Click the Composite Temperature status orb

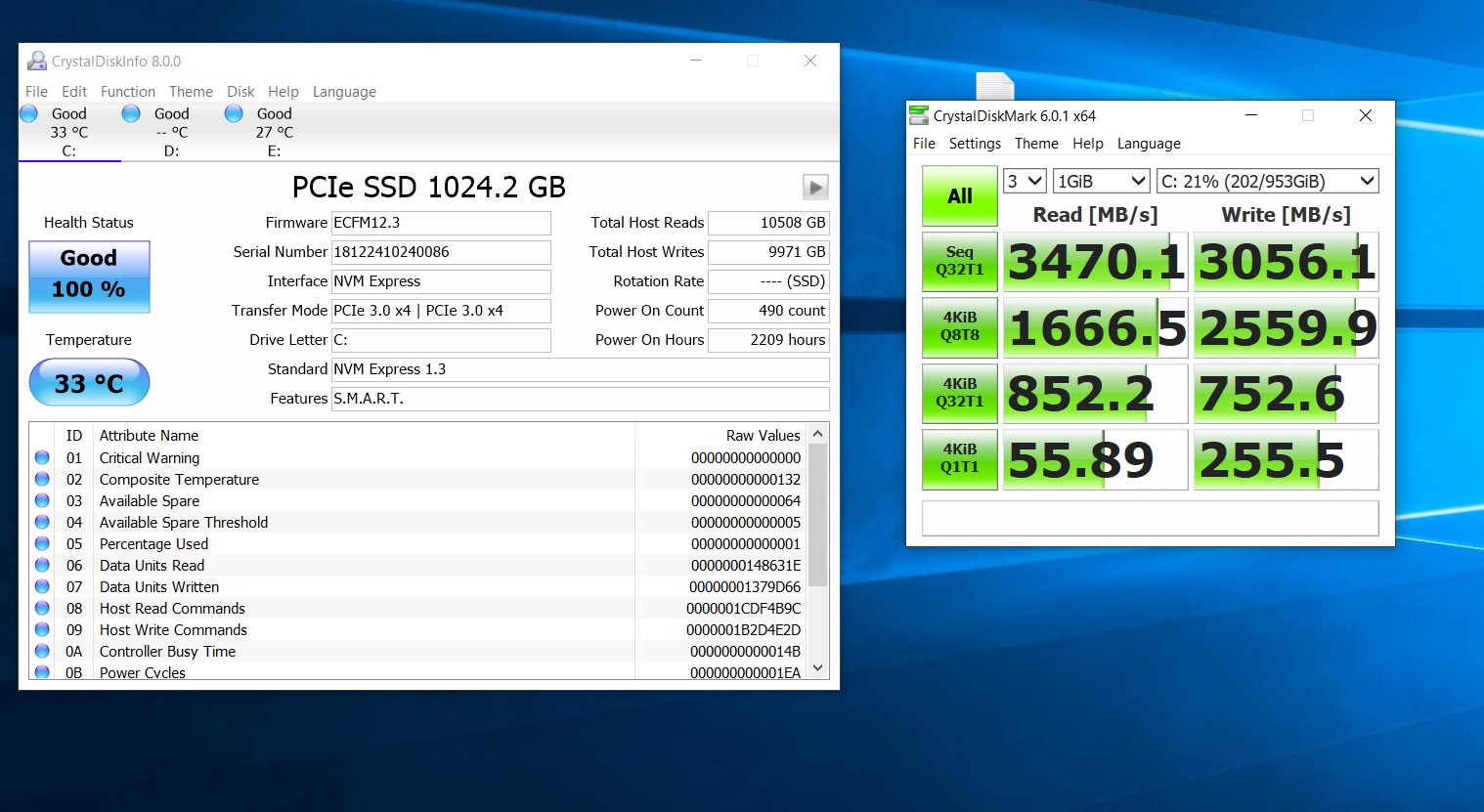click(42, 479)
